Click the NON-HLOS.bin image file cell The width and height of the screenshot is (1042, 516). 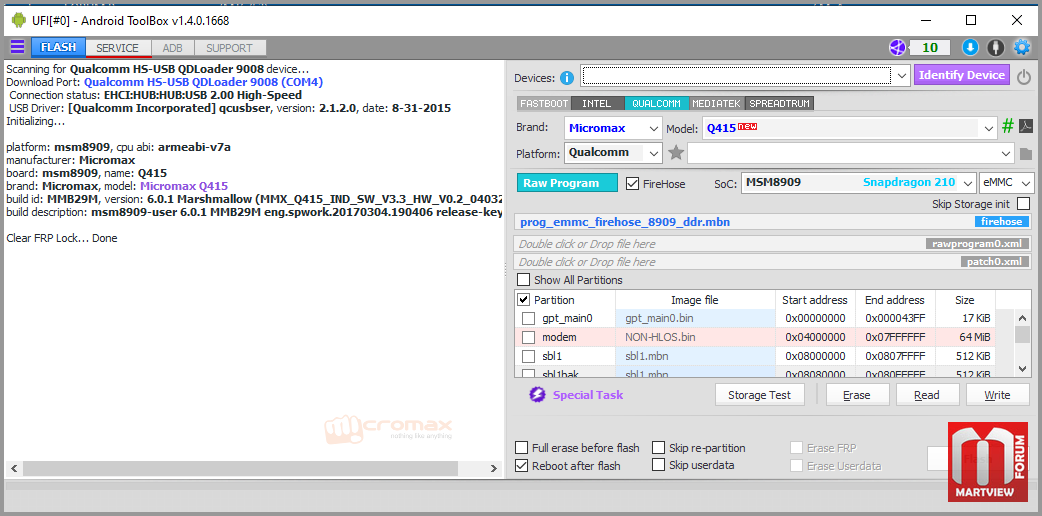pos(695,337)
